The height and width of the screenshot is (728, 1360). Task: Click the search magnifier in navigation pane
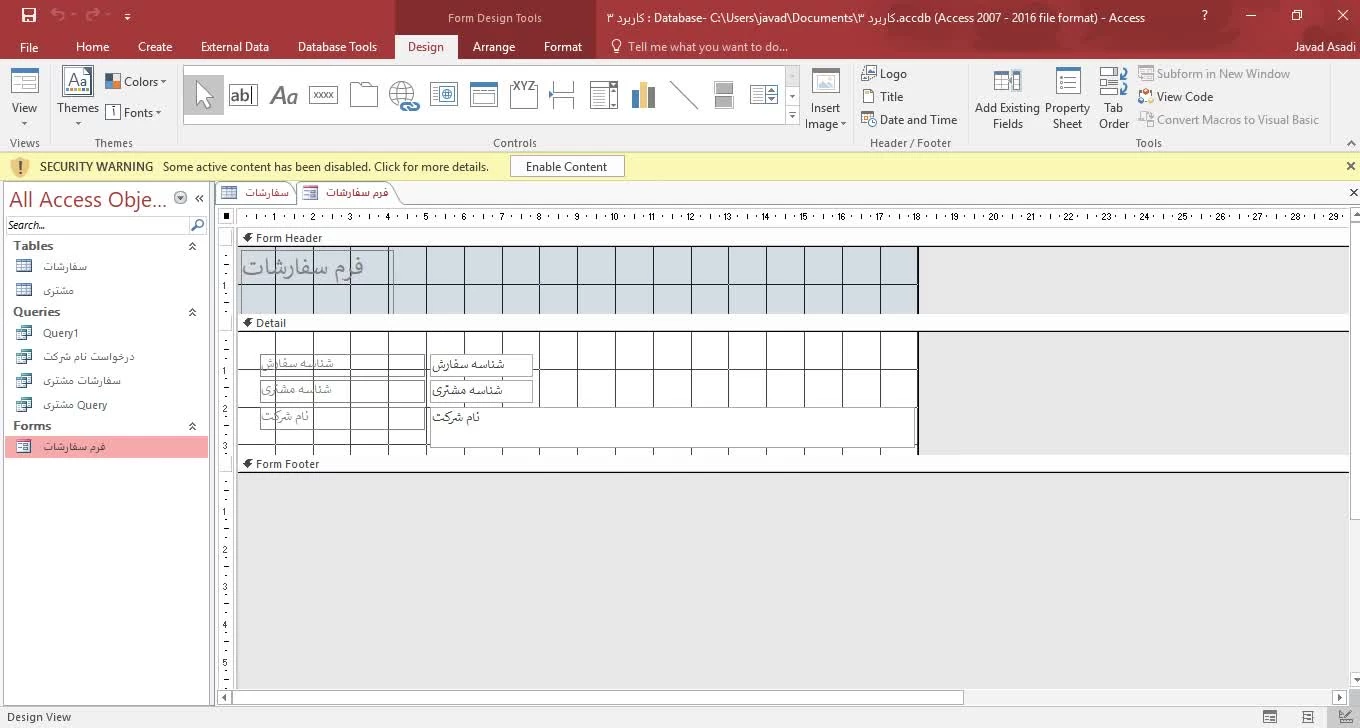197,225
